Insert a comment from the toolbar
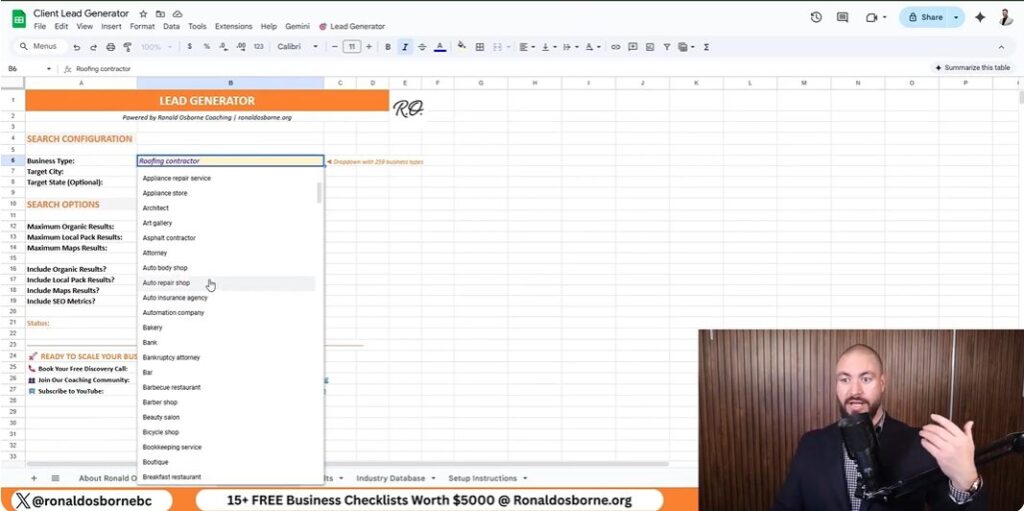 point(632,47)
